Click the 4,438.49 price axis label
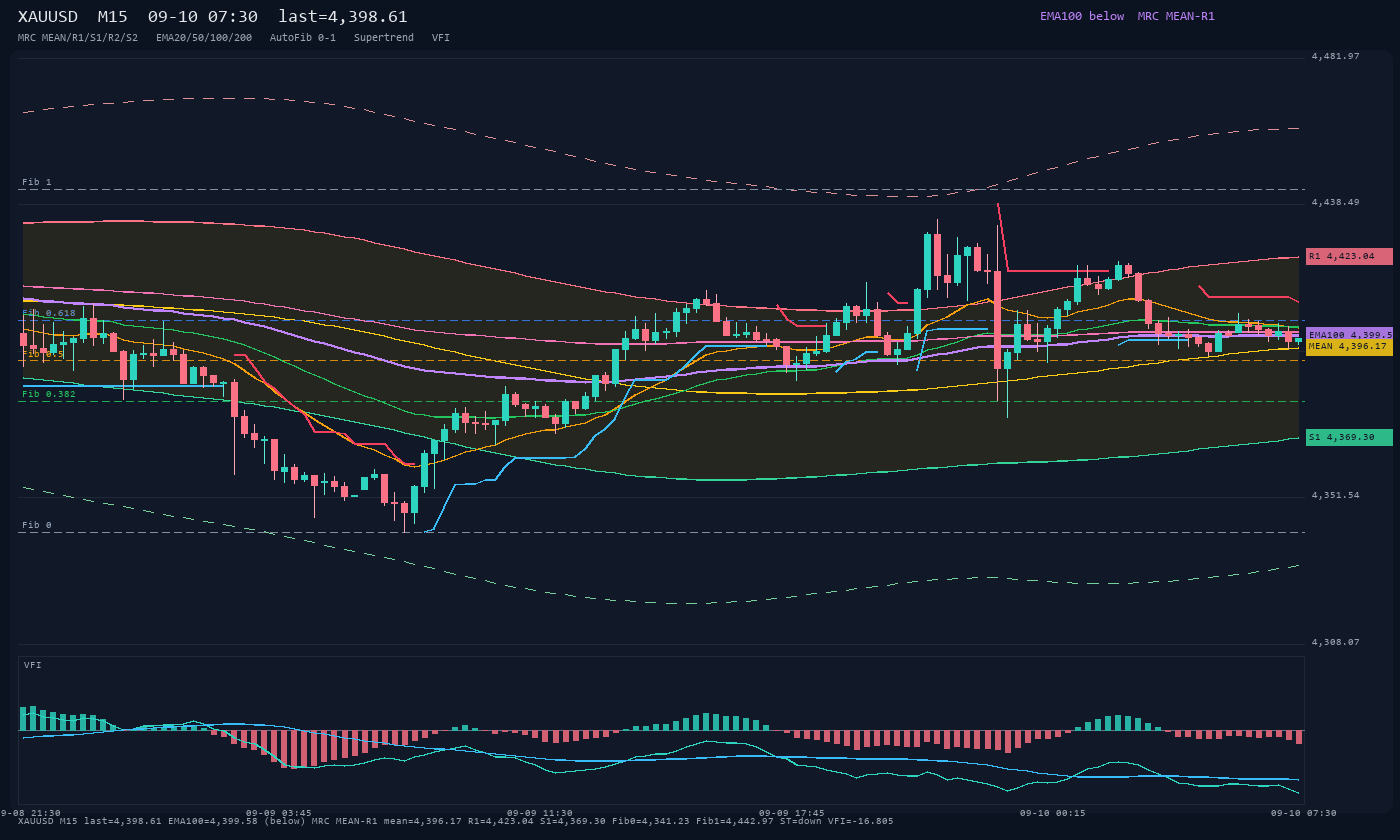Viewport: 1400px width, 840px height. pyautogui.click(x=1336, y=202)
